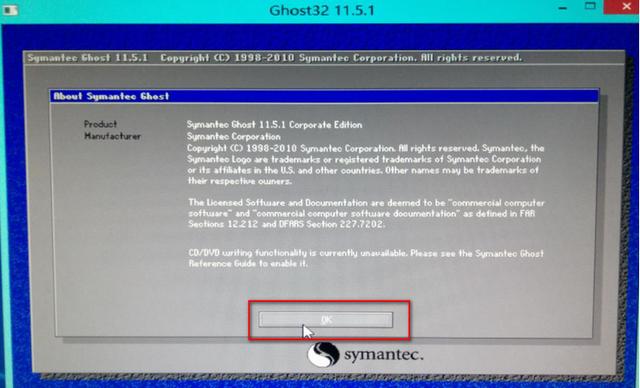The height and width of the screenshot is (388, 640).
Task: Click the Product label
Action: [100, 124]
